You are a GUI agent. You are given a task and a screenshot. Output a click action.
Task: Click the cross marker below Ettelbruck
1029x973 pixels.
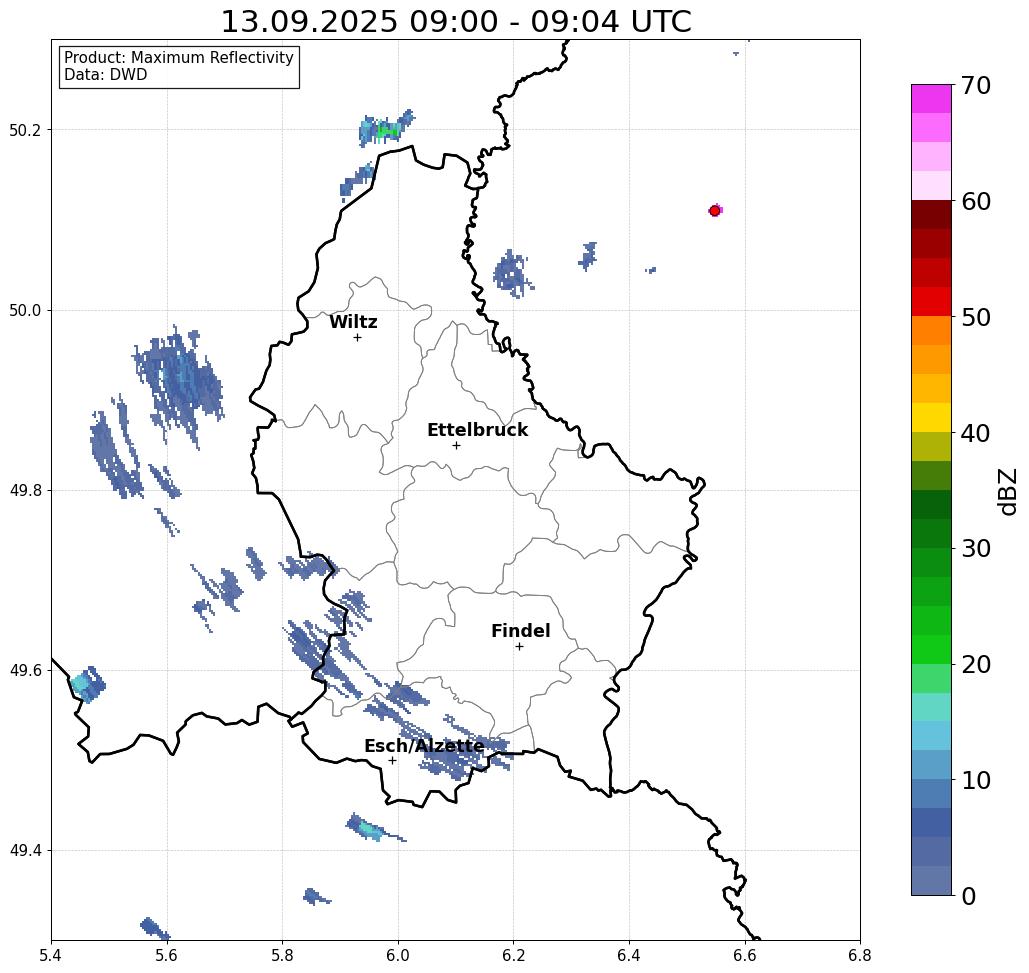tap(456, 445)
